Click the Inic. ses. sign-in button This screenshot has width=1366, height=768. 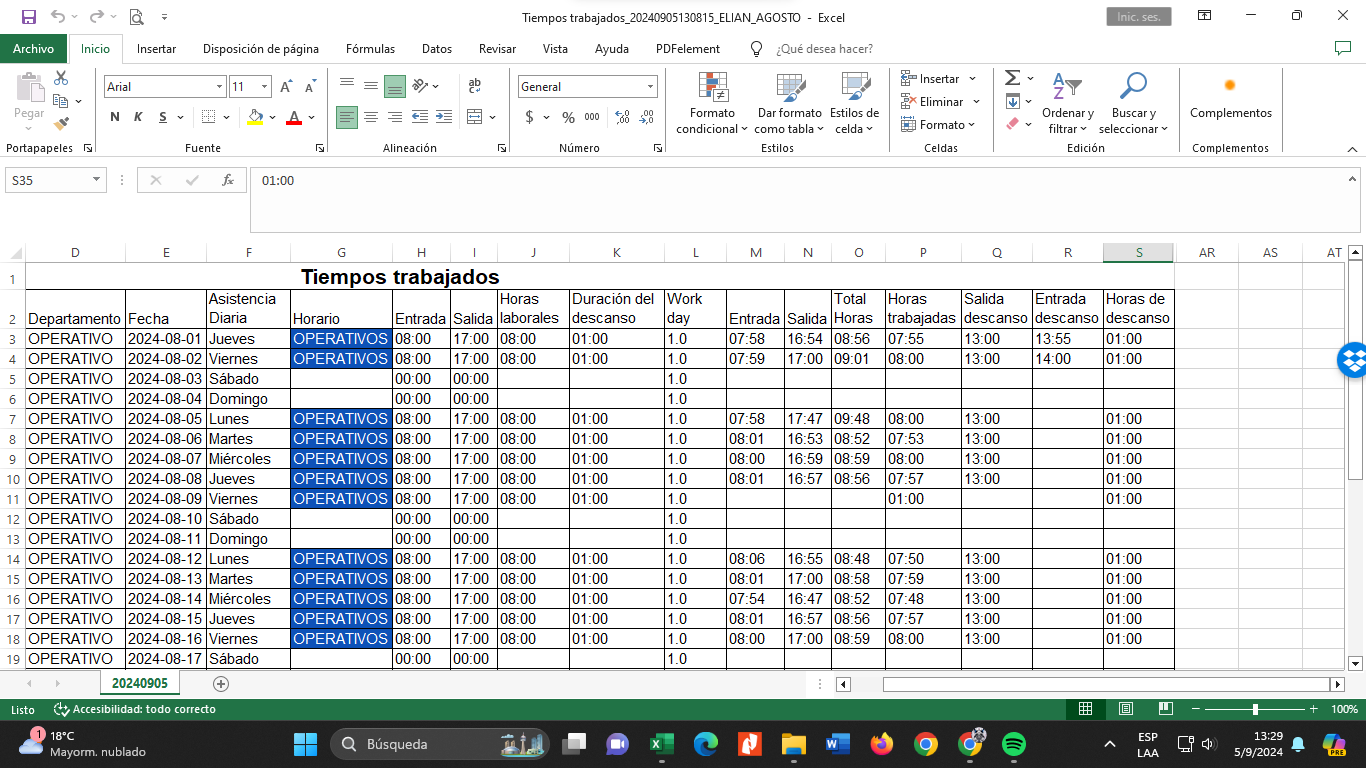1139,17
